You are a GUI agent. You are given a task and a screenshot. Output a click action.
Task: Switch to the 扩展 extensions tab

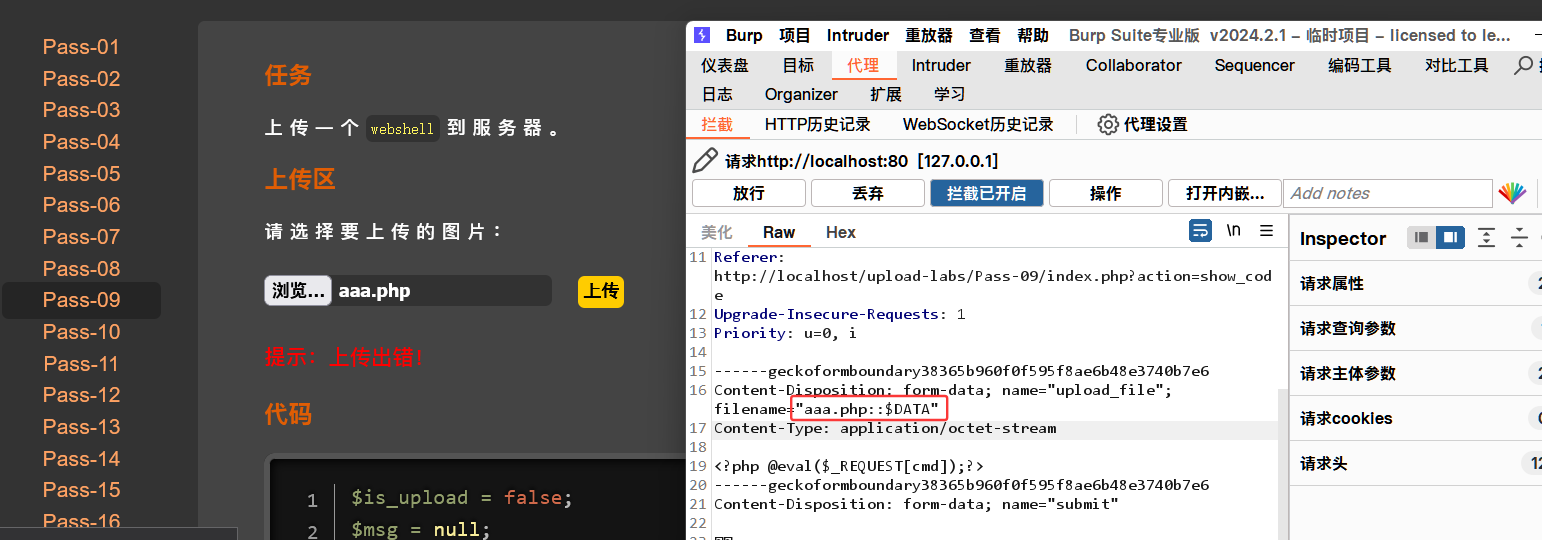click(x=886, y=94)
